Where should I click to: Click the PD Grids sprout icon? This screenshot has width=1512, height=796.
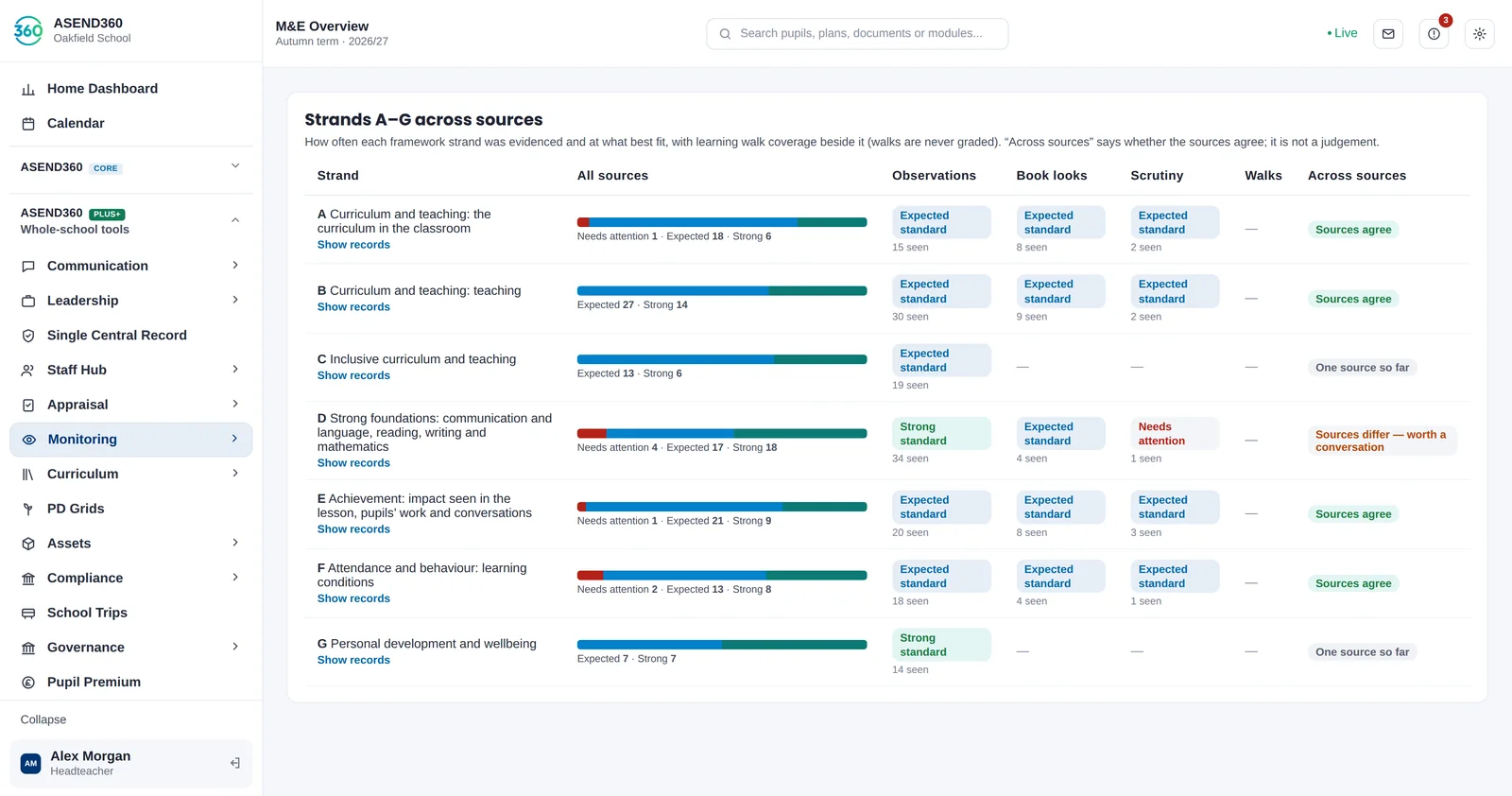point(28,509)
